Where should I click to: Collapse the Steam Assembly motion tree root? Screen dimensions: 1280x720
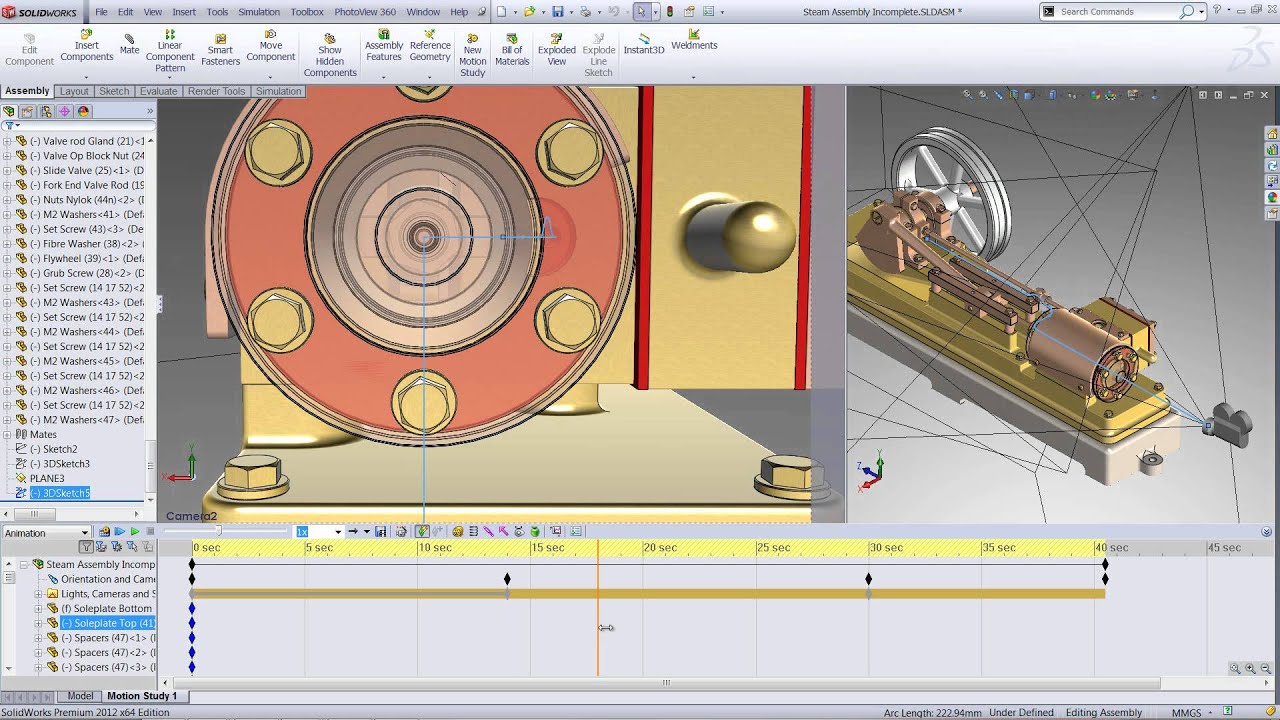click(x=23, y=564)
